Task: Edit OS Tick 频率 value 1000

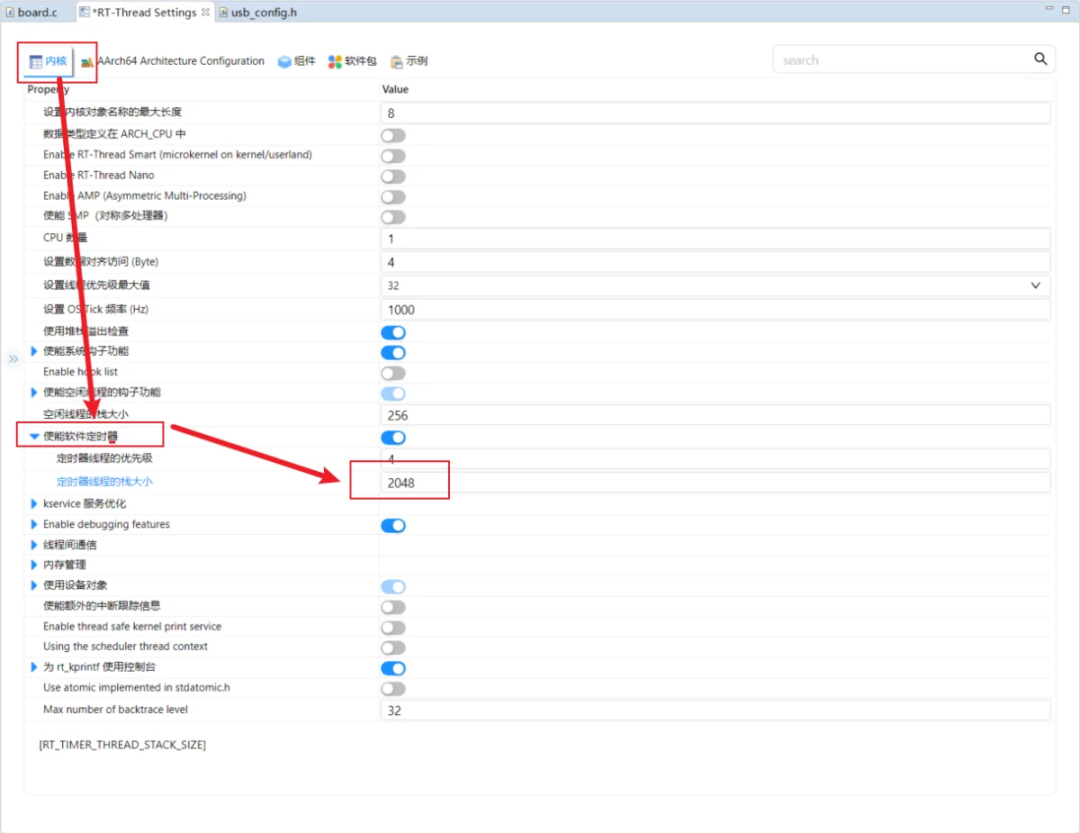Action: tap(715, 309)
